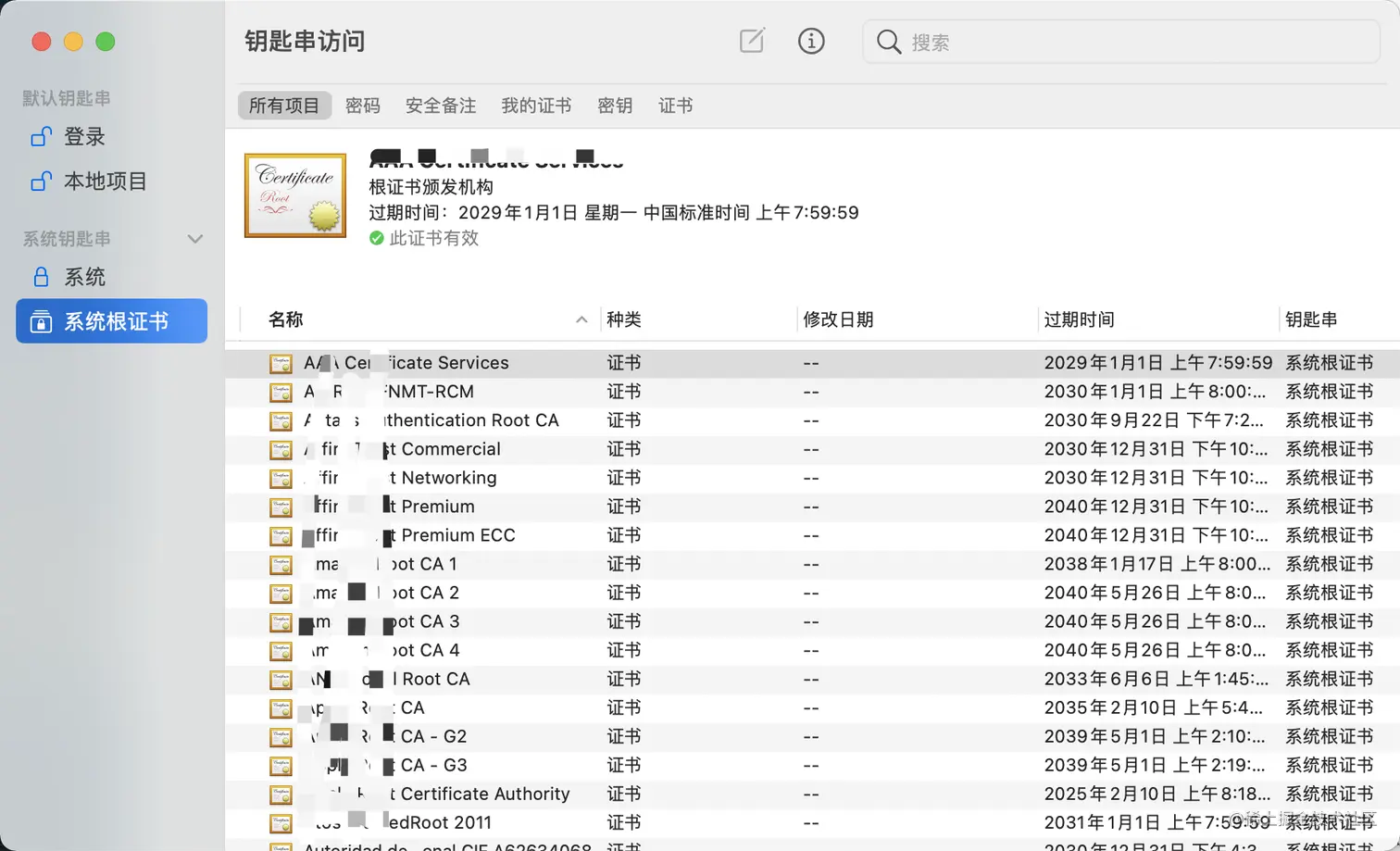Viewport: 1400px width, 851px height.
Task: Select the name ending 'Premium ECC'
Action: [409, 535]
